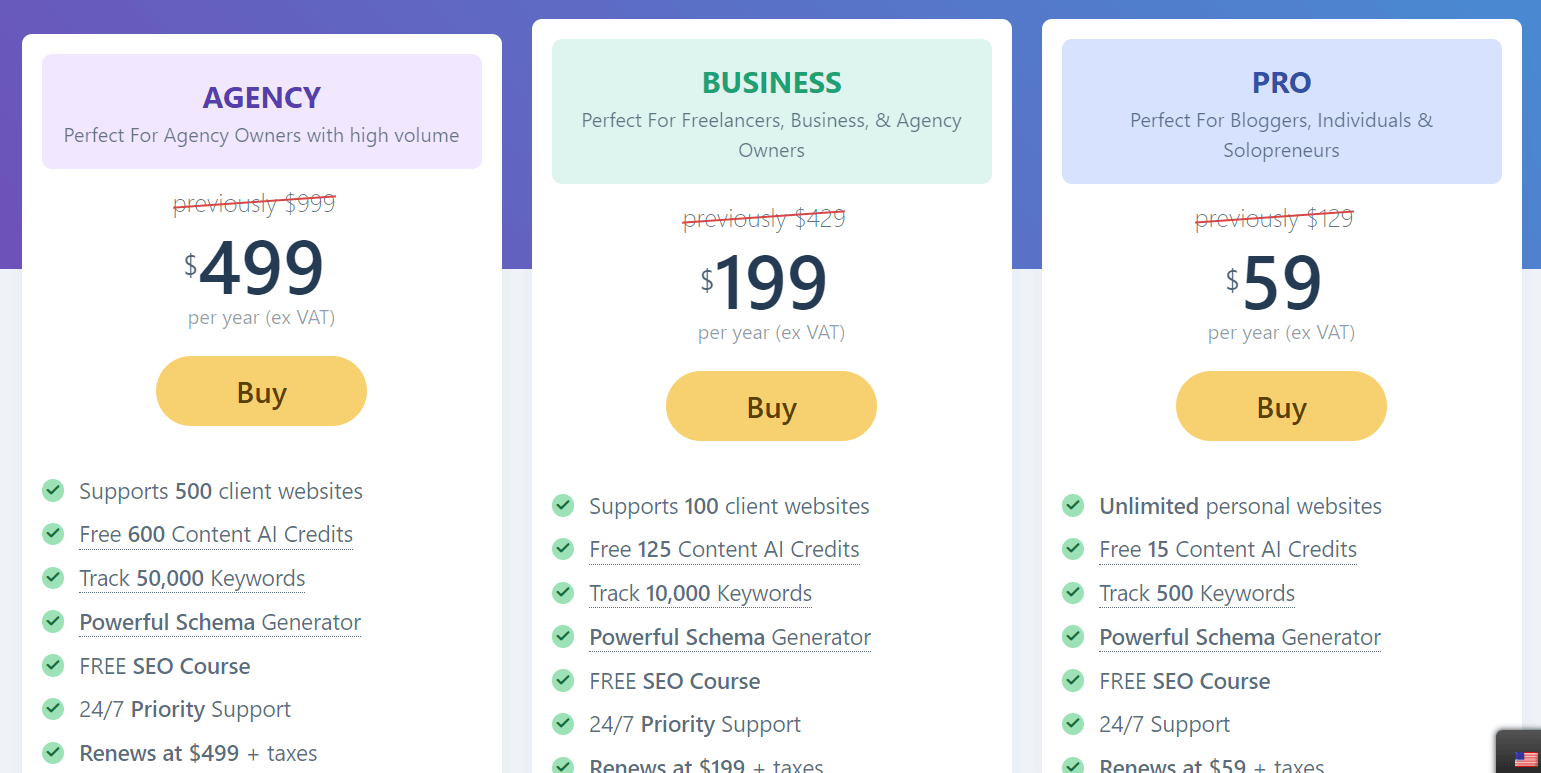The height and width of the screenshot is (773, 1541).
Task: Click checkmark beside 24/7 Priority Support in Agency
Action: point(53,709)
